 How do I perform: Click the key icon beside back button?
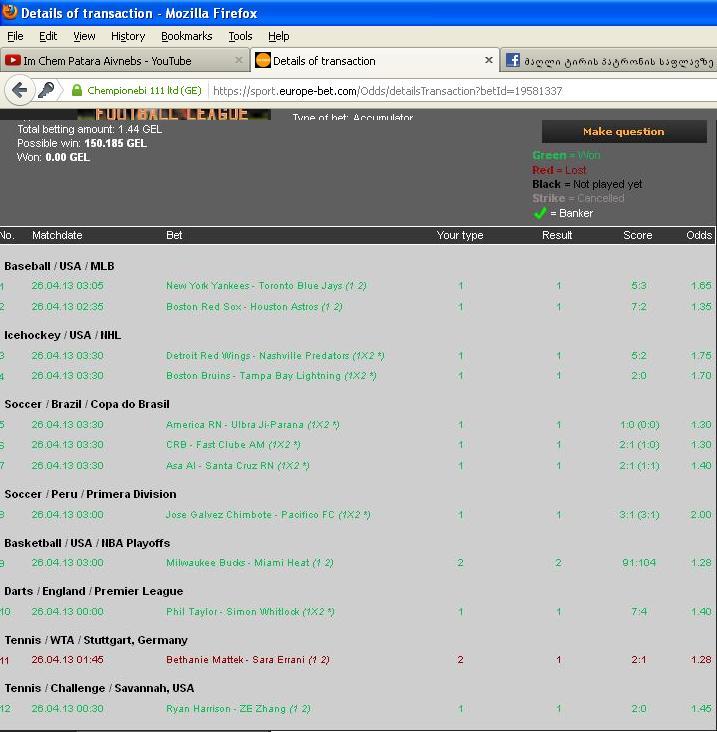point(46,90)
